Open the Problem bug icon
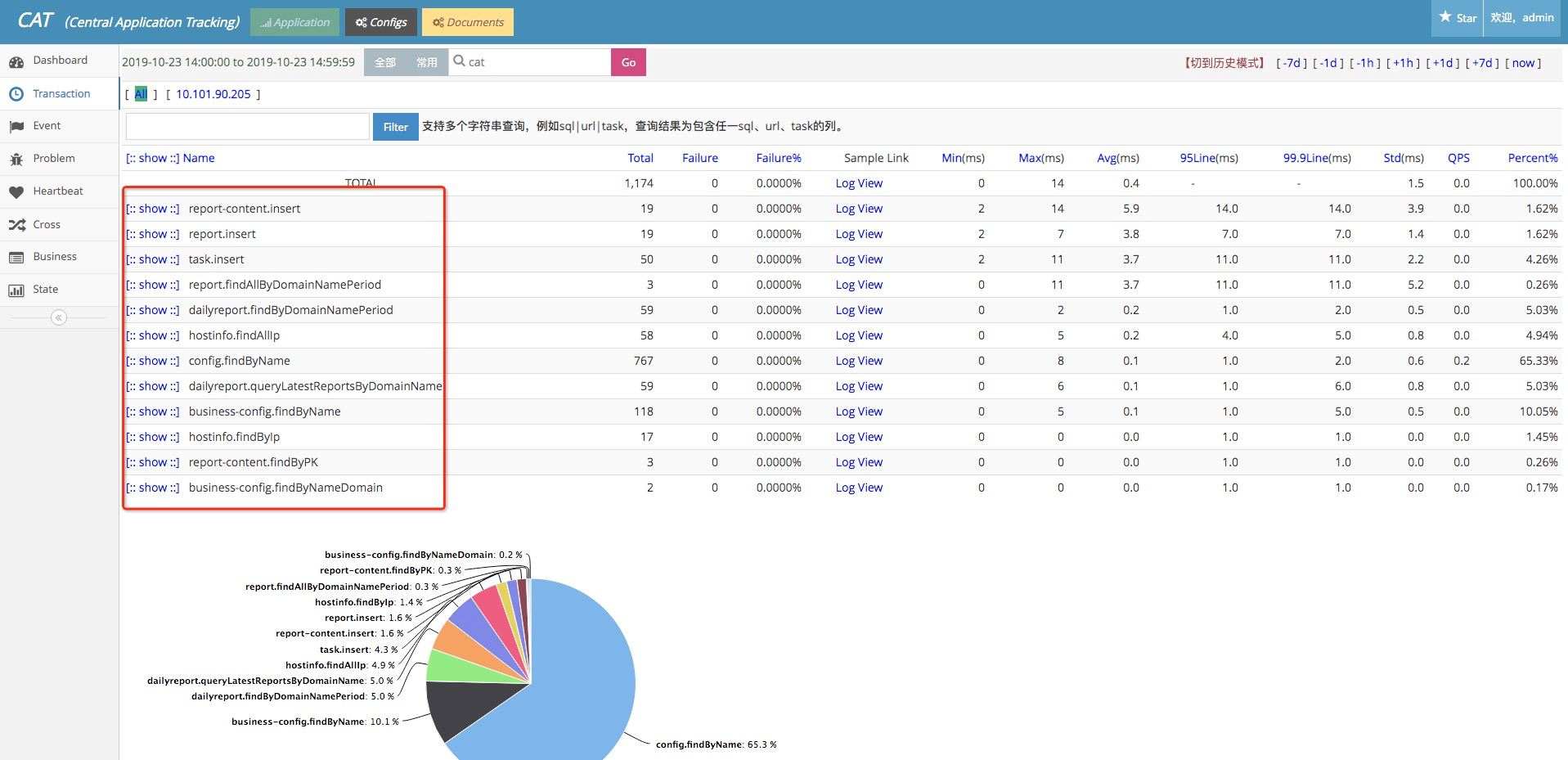This screenshot has width=1568, height=760. click(x=16, y=160)
